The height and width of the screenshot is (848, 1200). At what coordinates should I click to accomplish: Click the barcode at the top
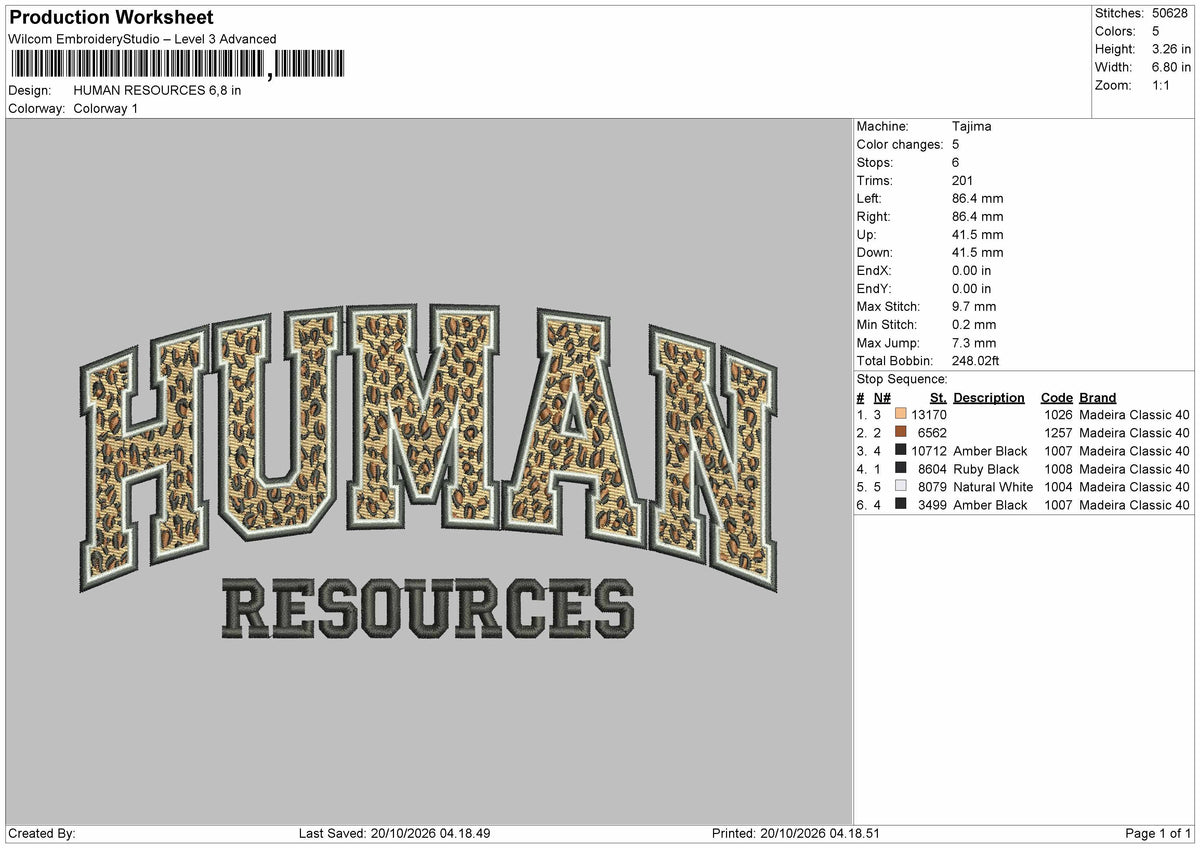(176, 65)
